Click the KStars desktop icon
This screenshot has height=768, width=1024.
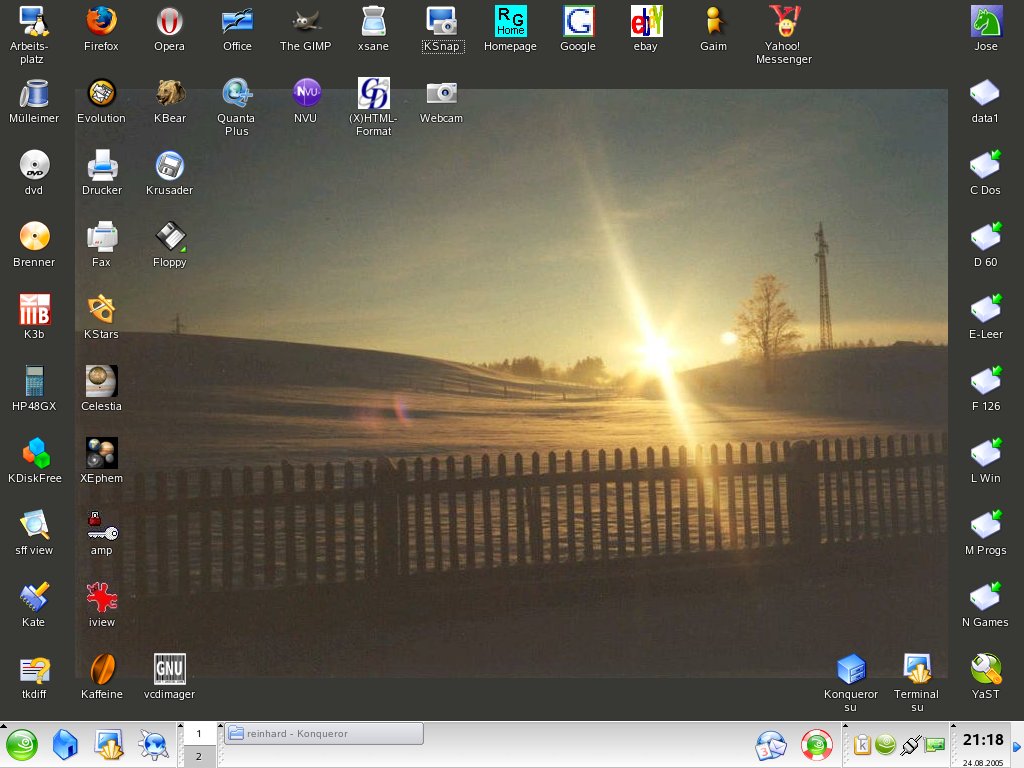coord(101,310)
